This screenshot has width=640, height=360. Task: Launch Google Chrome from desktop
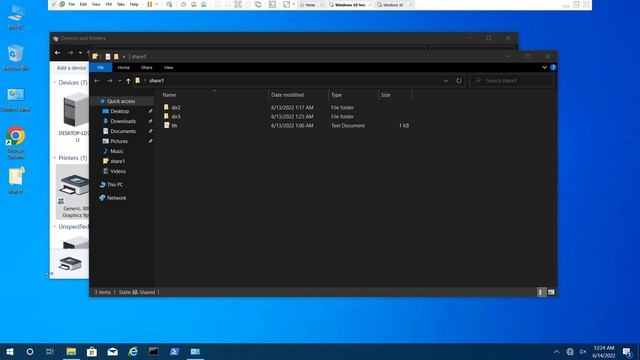click(x=16, y=142)
